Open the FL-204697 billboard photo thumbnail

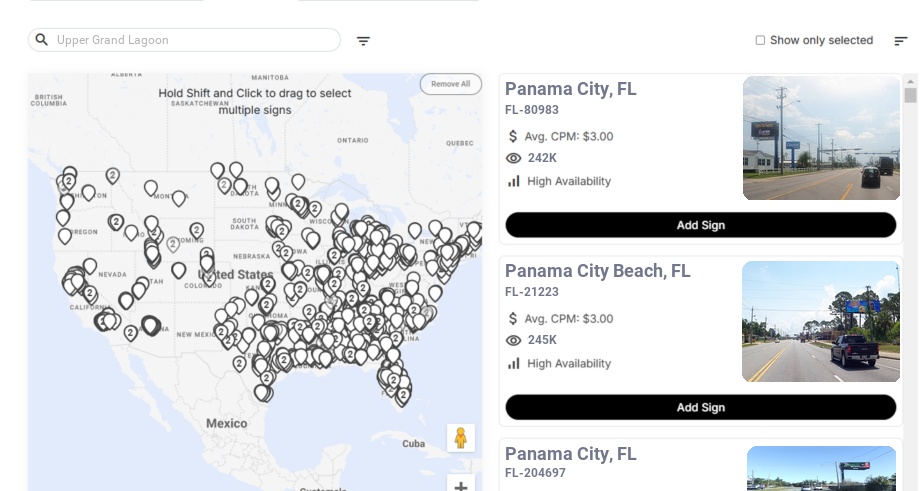(x=821, y=468)
